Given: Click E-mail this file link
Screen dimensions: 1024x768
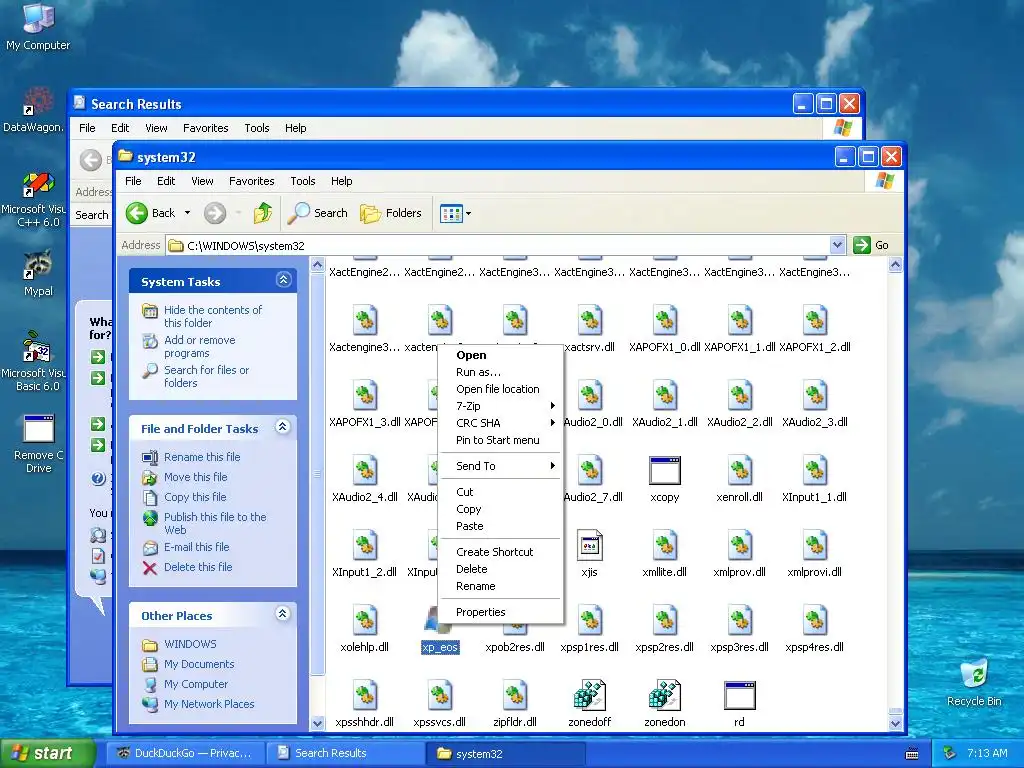Looking at the screenshot, I should (196, 547).
